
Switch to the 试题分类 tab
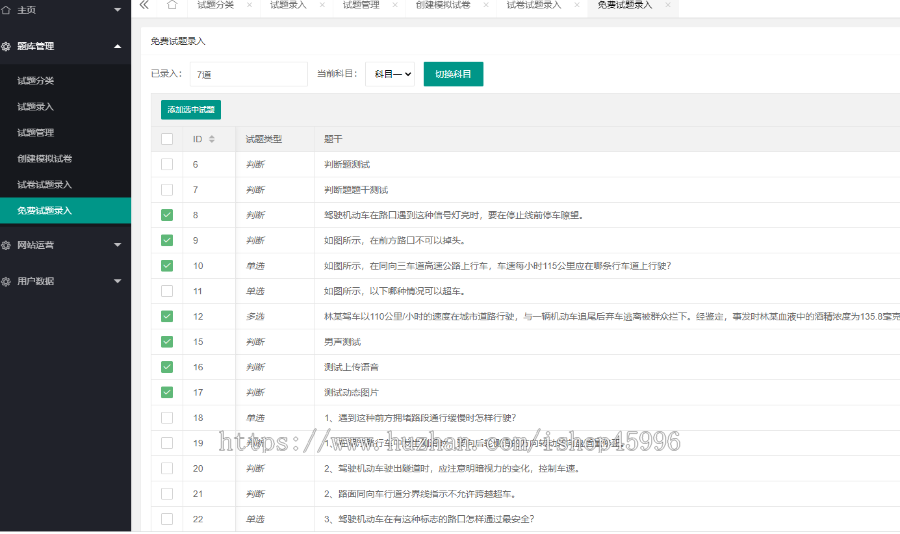pos(216,5)
